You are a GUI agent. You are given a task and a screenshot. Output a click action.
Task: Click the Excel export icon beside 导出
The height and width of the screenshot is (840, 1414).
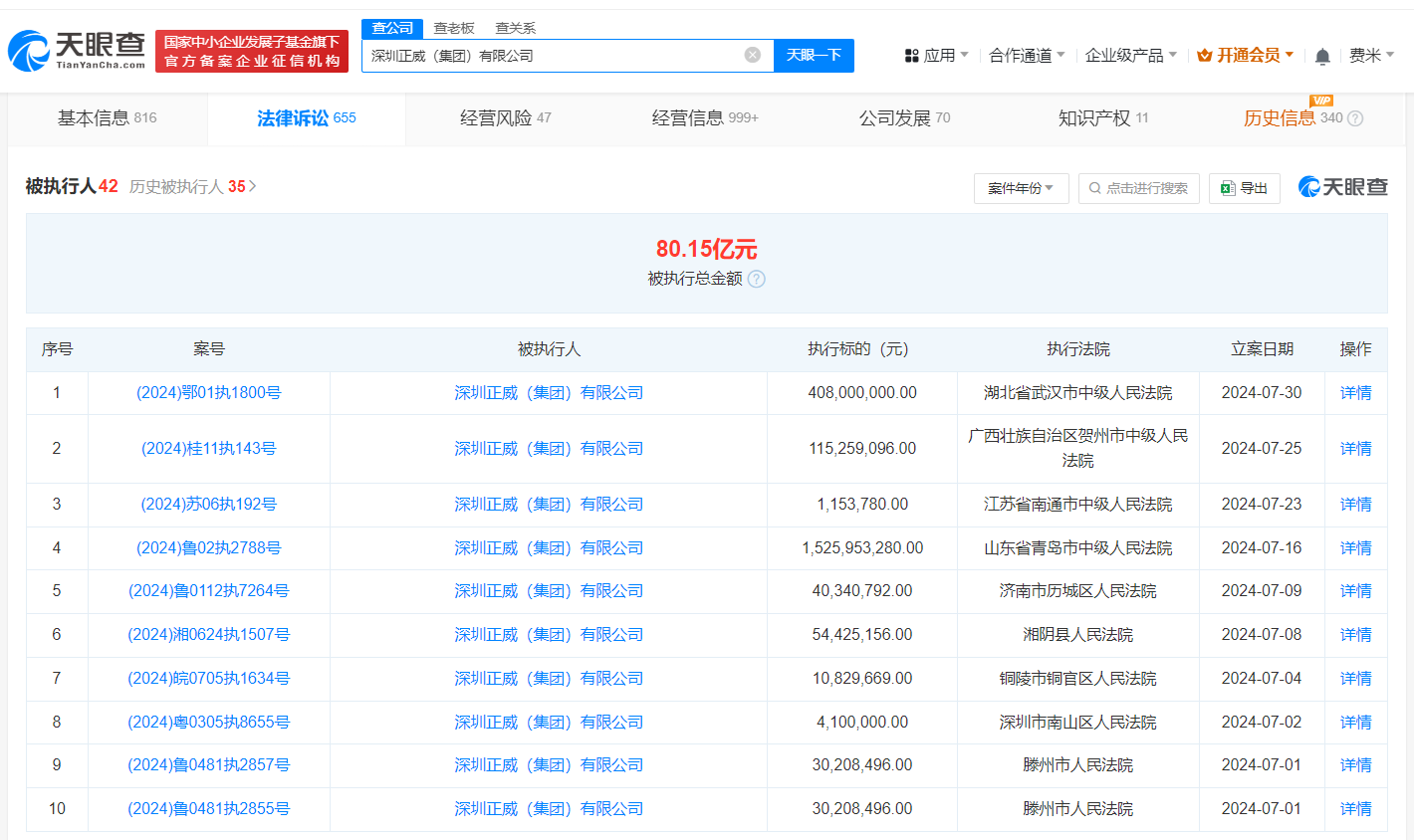click(x=1228, y=187)
